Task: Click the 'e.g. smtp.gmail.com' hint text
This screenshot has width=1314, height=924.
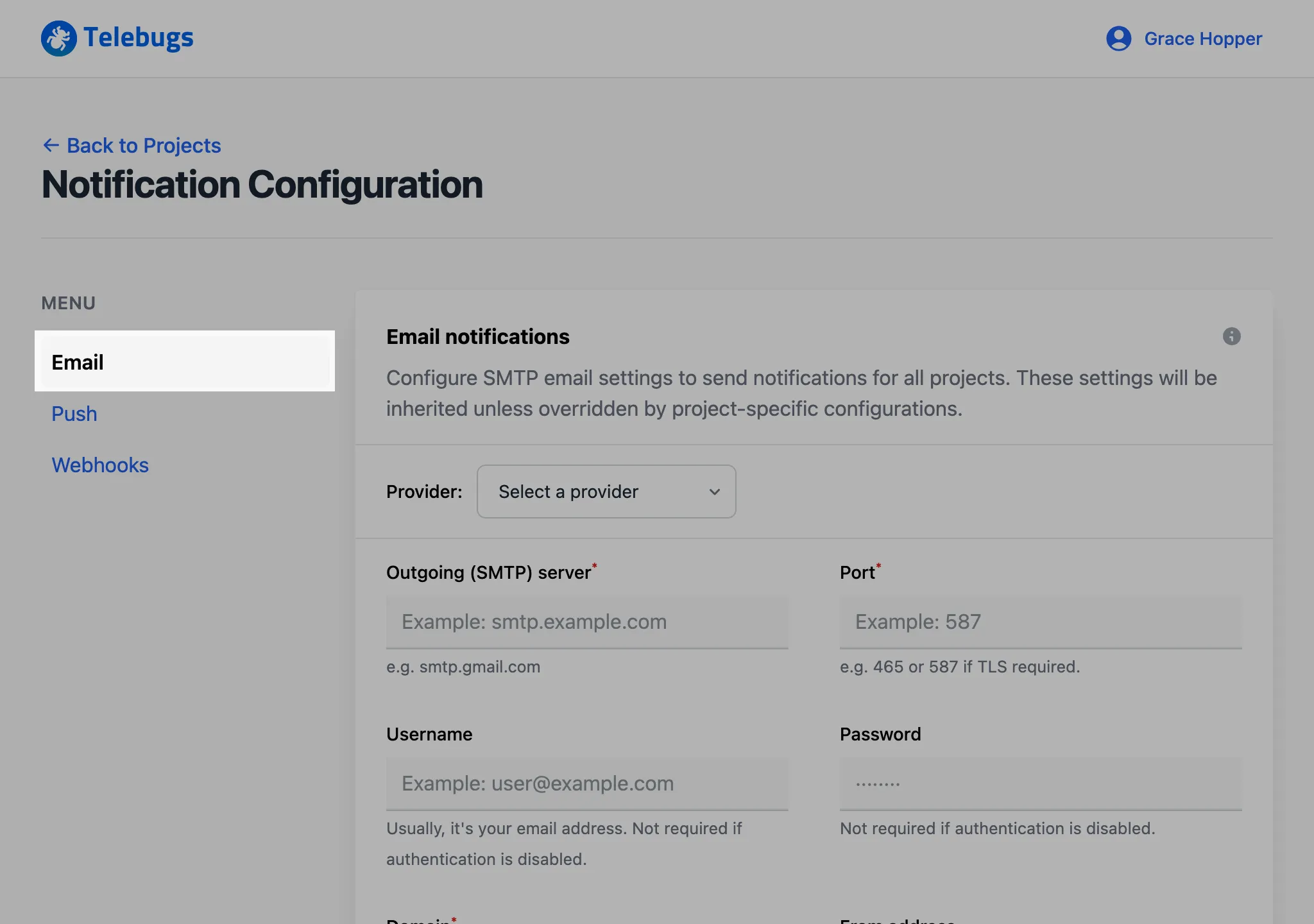Action: pos(463,667)
